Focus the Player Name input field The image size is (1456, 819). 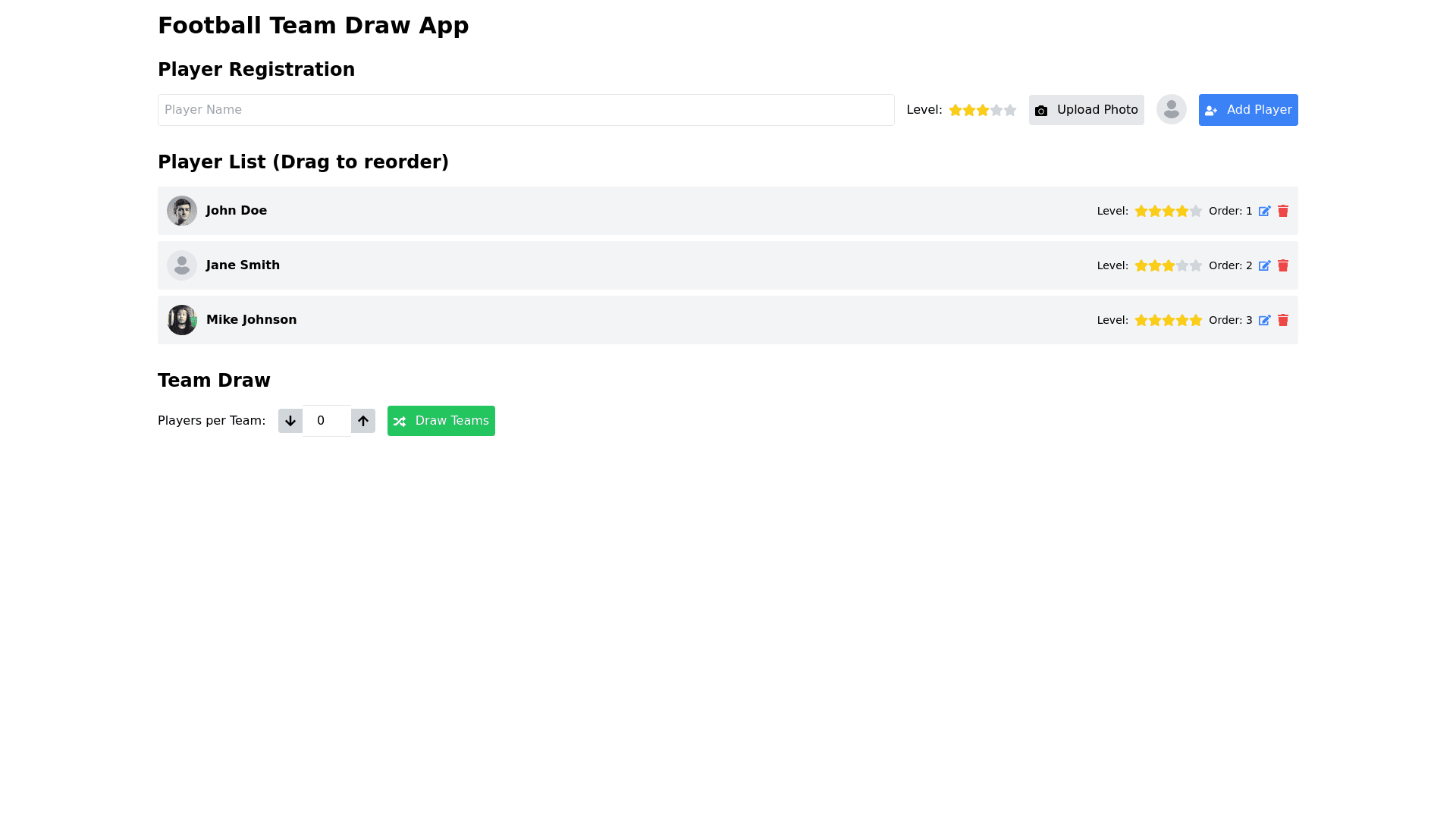[526, 110]
